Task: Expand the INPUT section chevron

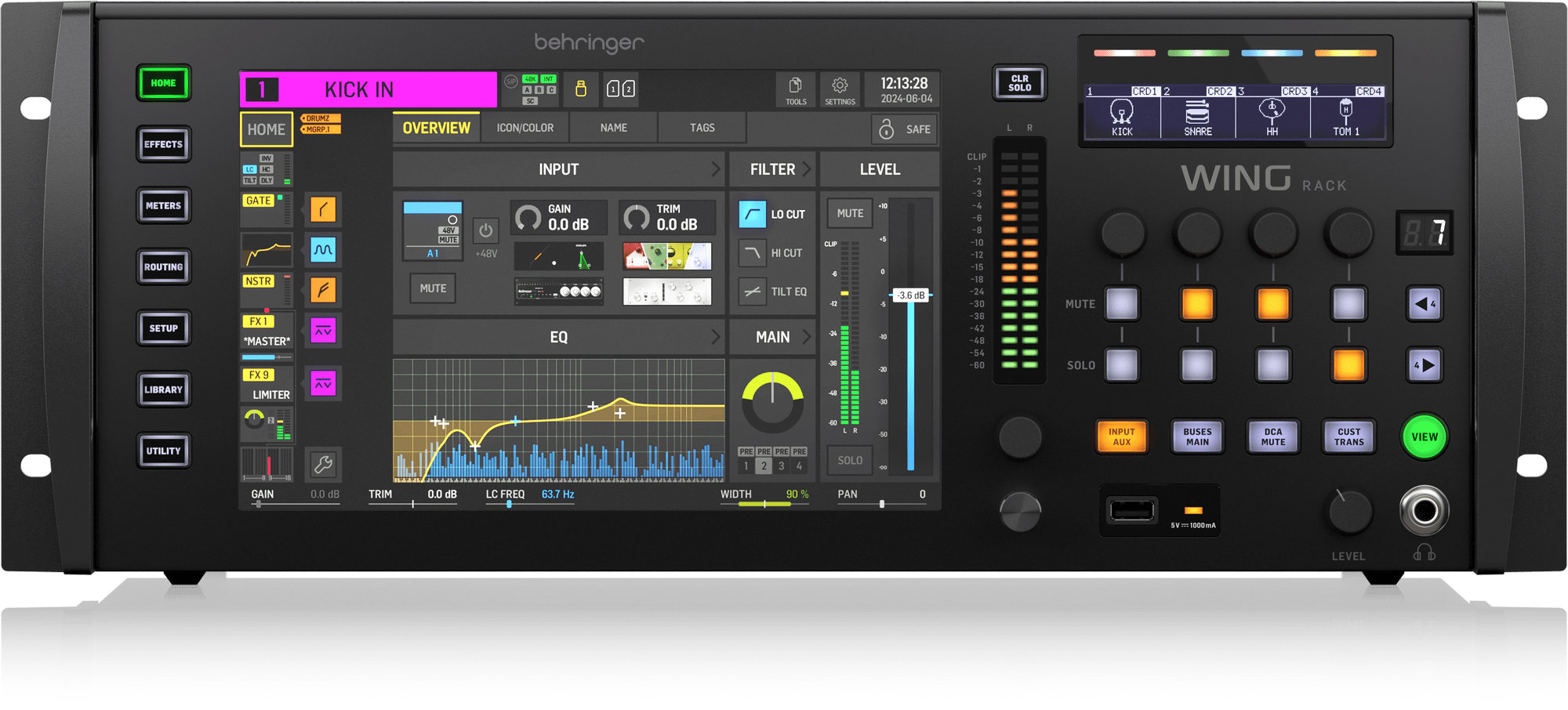Action: click(x=715, y=169)
